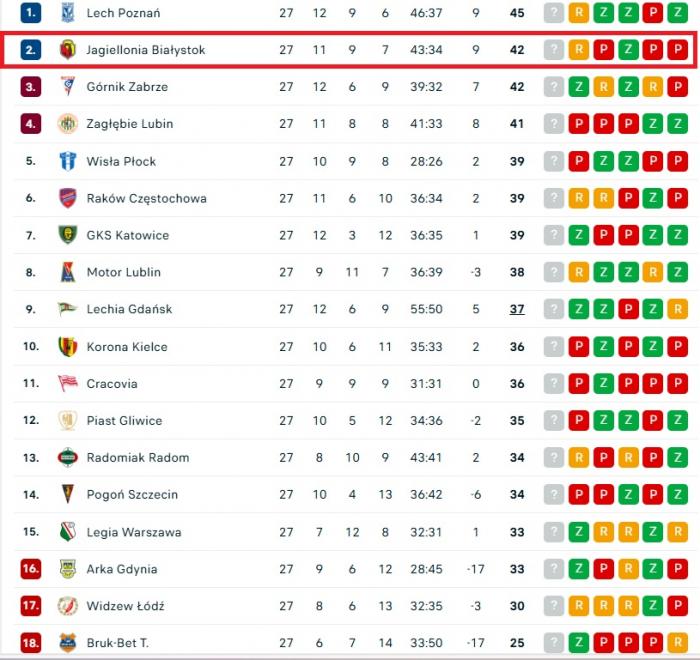Viewport: 700px width, 660px height.
Task: Click the Piast Gliwice club crest
Action: (68, 421)
